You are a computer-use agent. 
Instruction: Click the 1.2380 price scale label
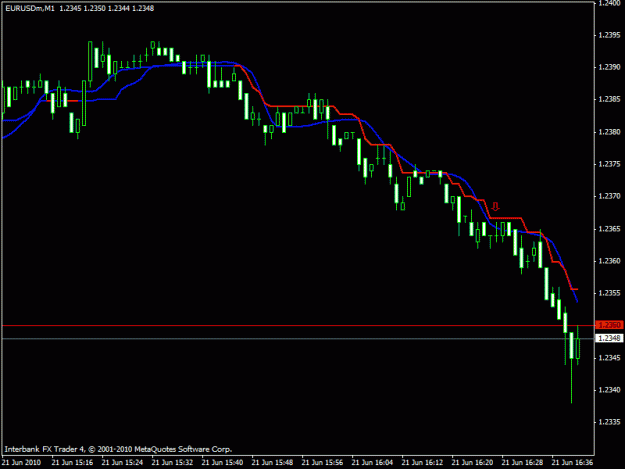[609, 132]
